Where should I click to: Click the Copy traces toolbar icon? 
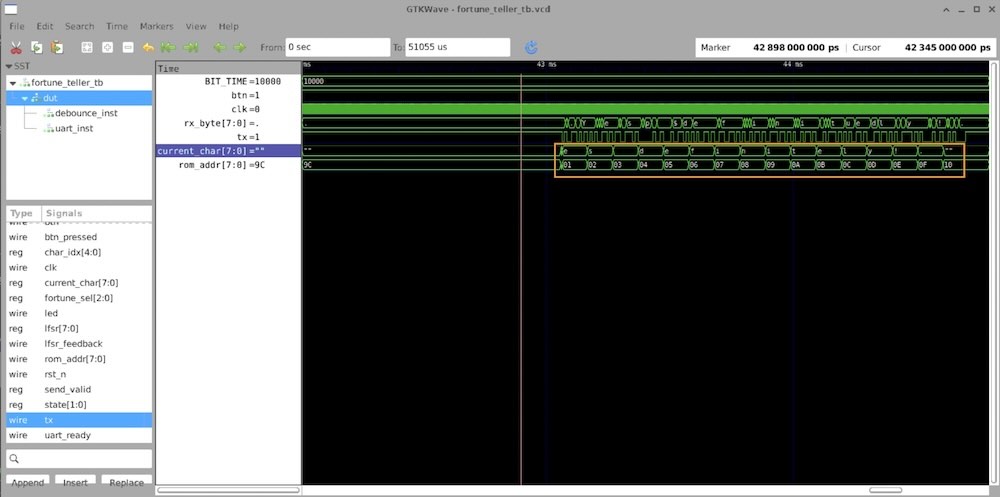(x=36, y=47)
